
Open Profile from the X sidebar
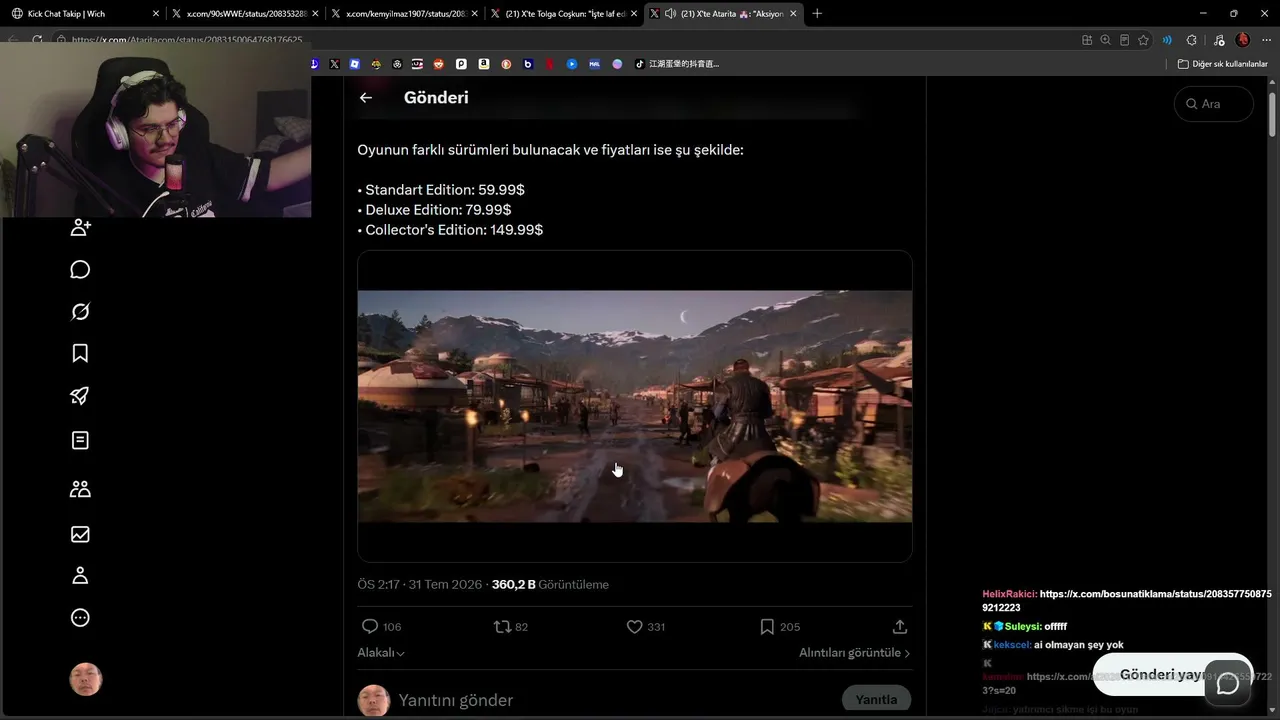(x=81, y=575)
